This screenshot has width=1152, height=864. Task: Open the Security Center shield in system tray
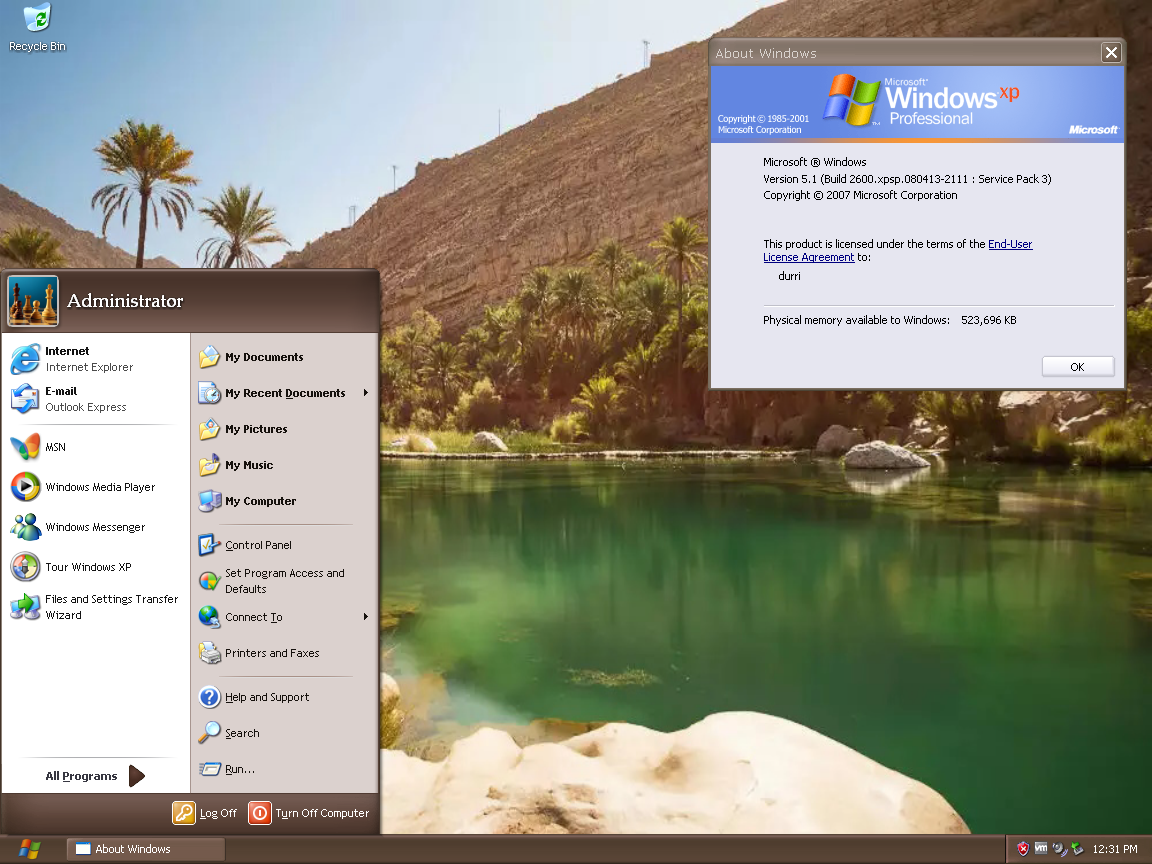tap(1023, 848)
